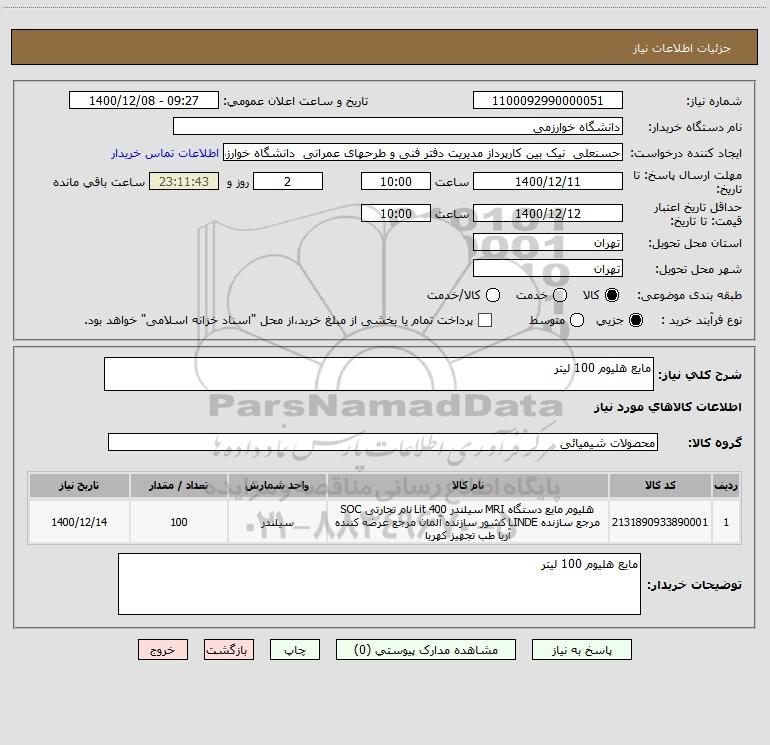Viewport: 770px width, 745px height.
Task: Click the تعداد / مقدار column header
Action: point(179,486)
